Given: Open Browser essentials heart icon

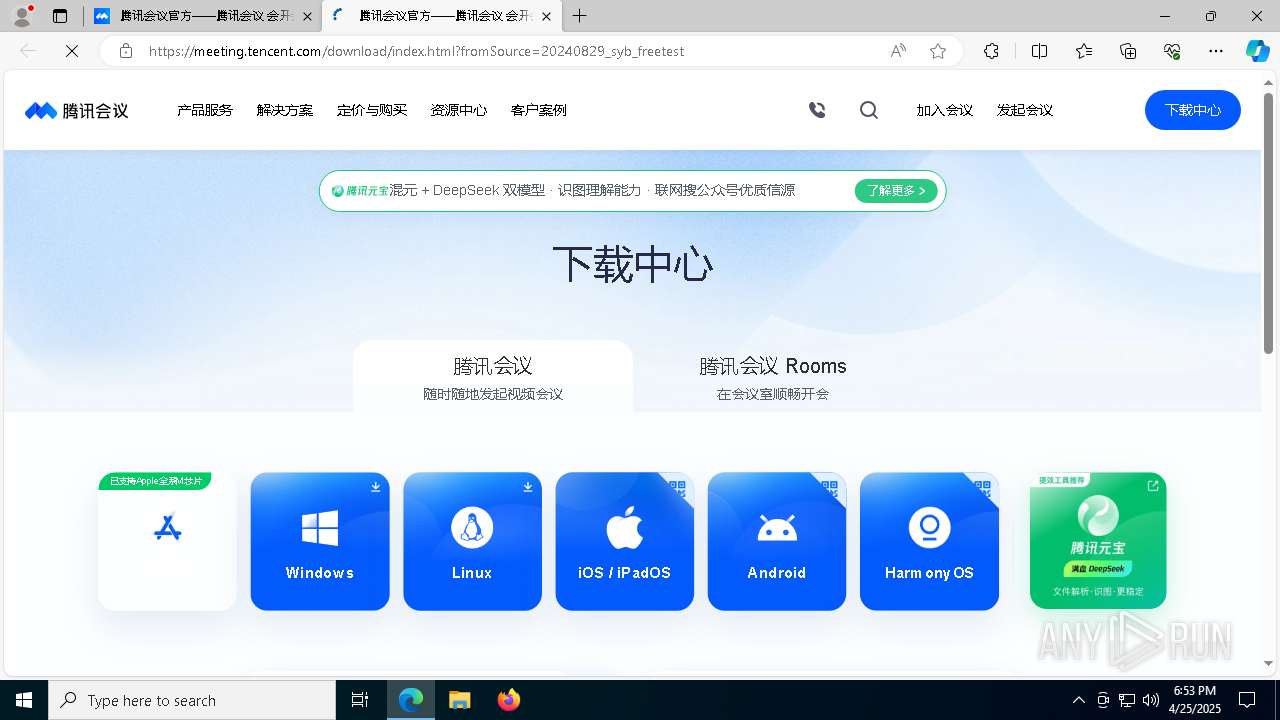Looking at the screenshot, I should [x=1172, y=51].
